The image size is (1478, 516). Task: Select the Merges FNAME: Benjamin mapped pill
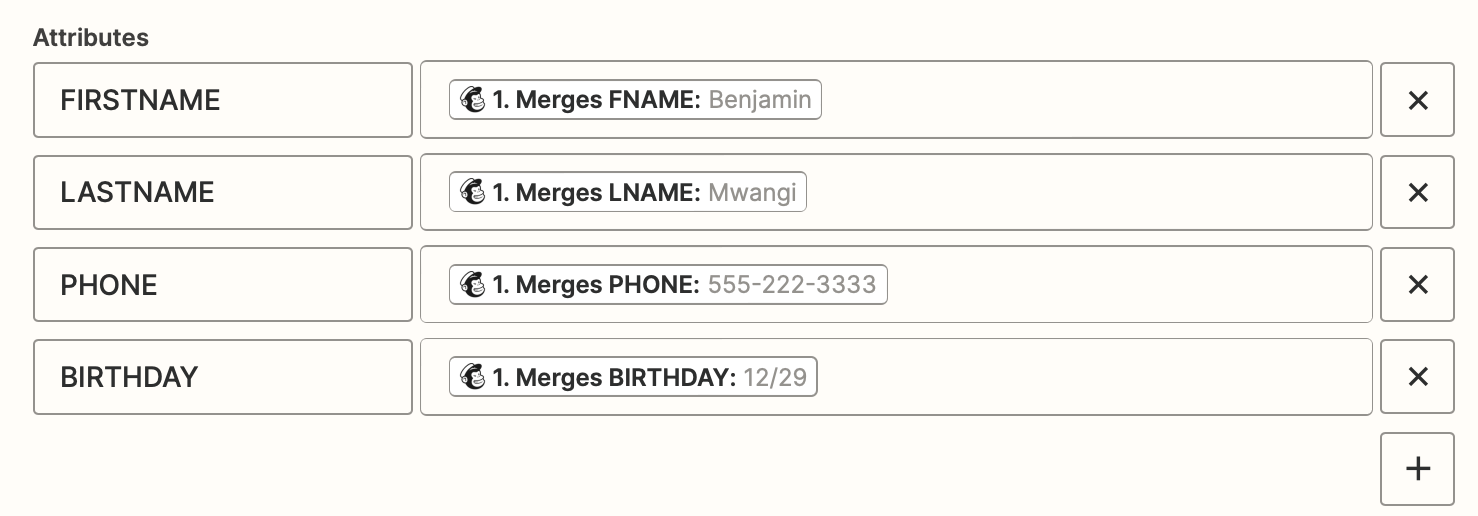coord(635,100)
